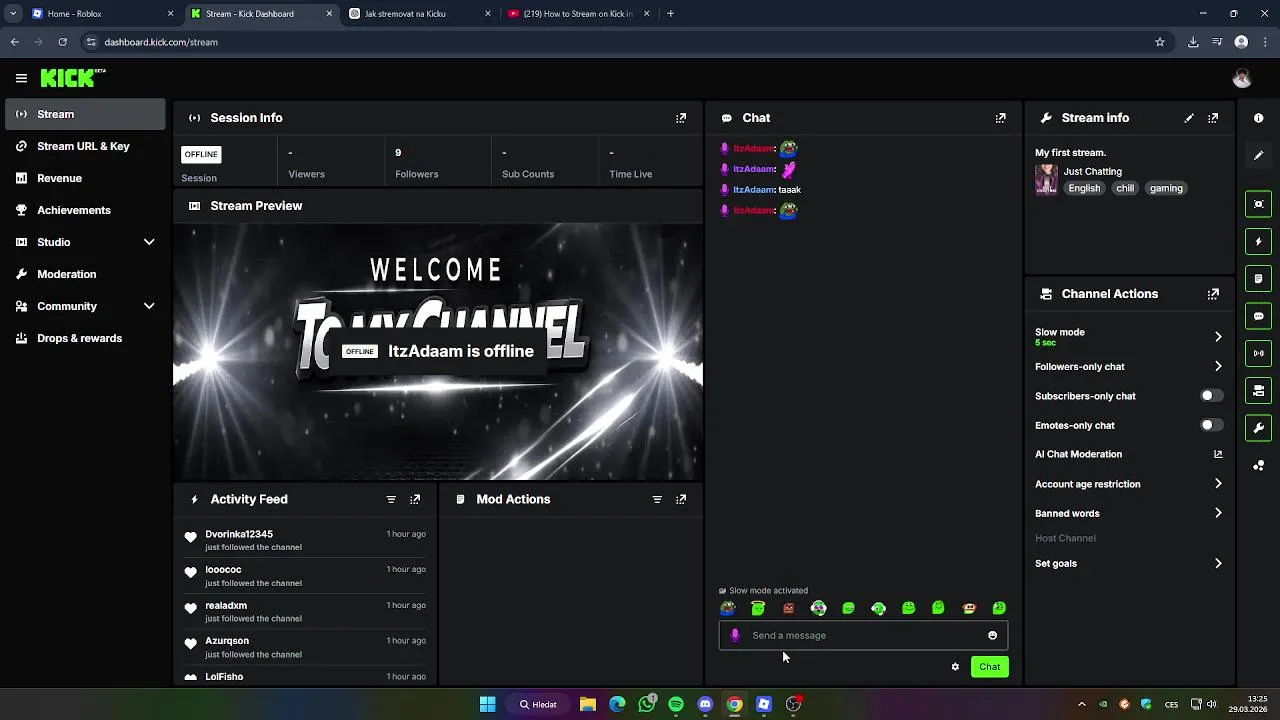Open new browser tab with plus button
Viewport: 1280px width, 720px height.
(x=670, y=14)
